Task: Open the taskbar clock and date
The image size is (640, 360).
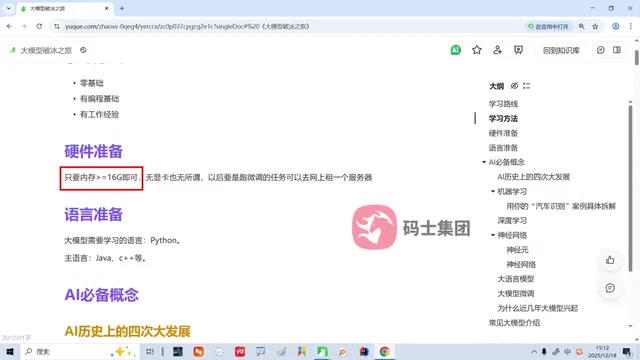Action: pyautogui.click(x=602, y=351)
